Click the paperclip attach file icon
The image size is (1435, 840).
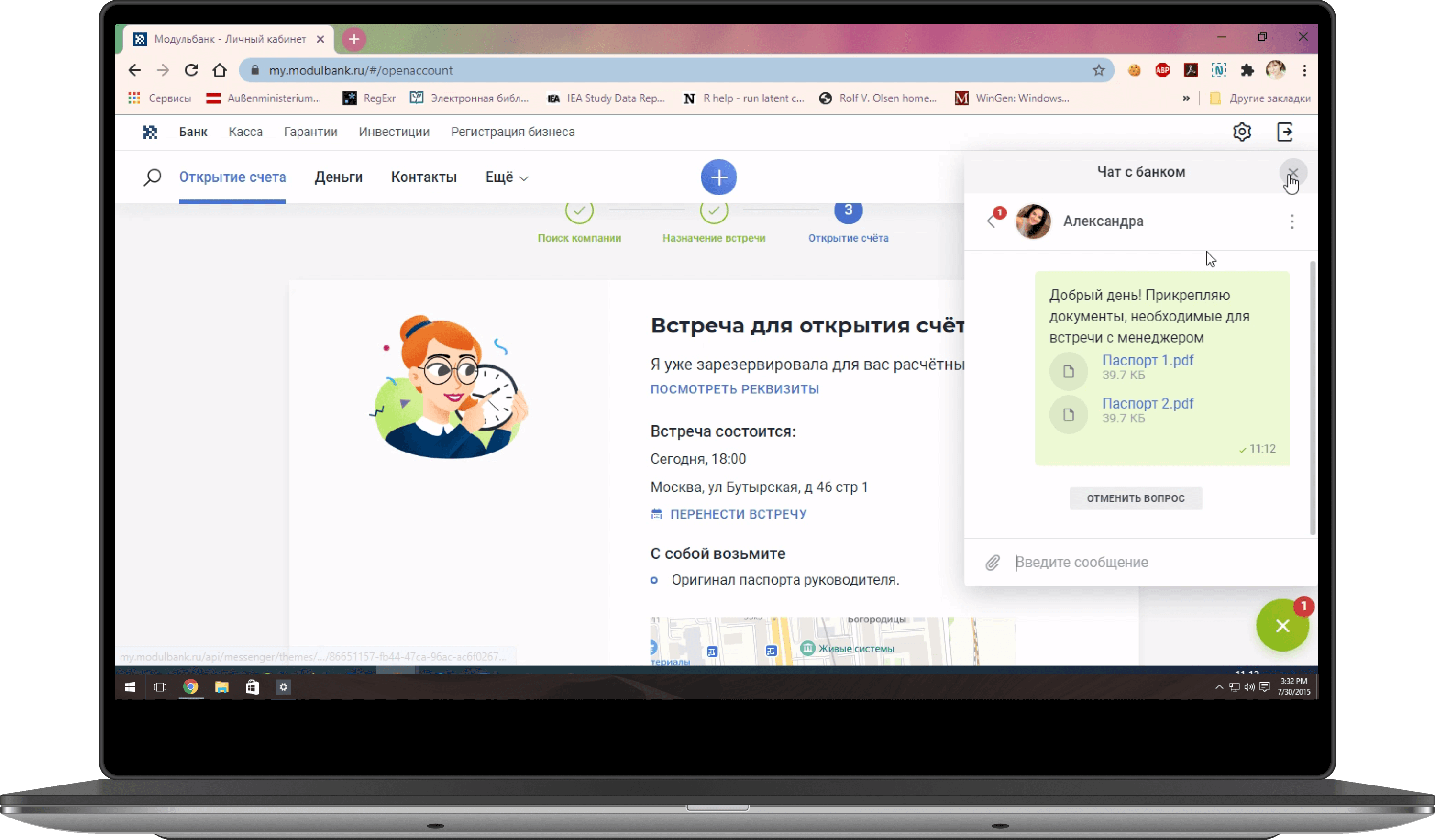click(993, 563)
